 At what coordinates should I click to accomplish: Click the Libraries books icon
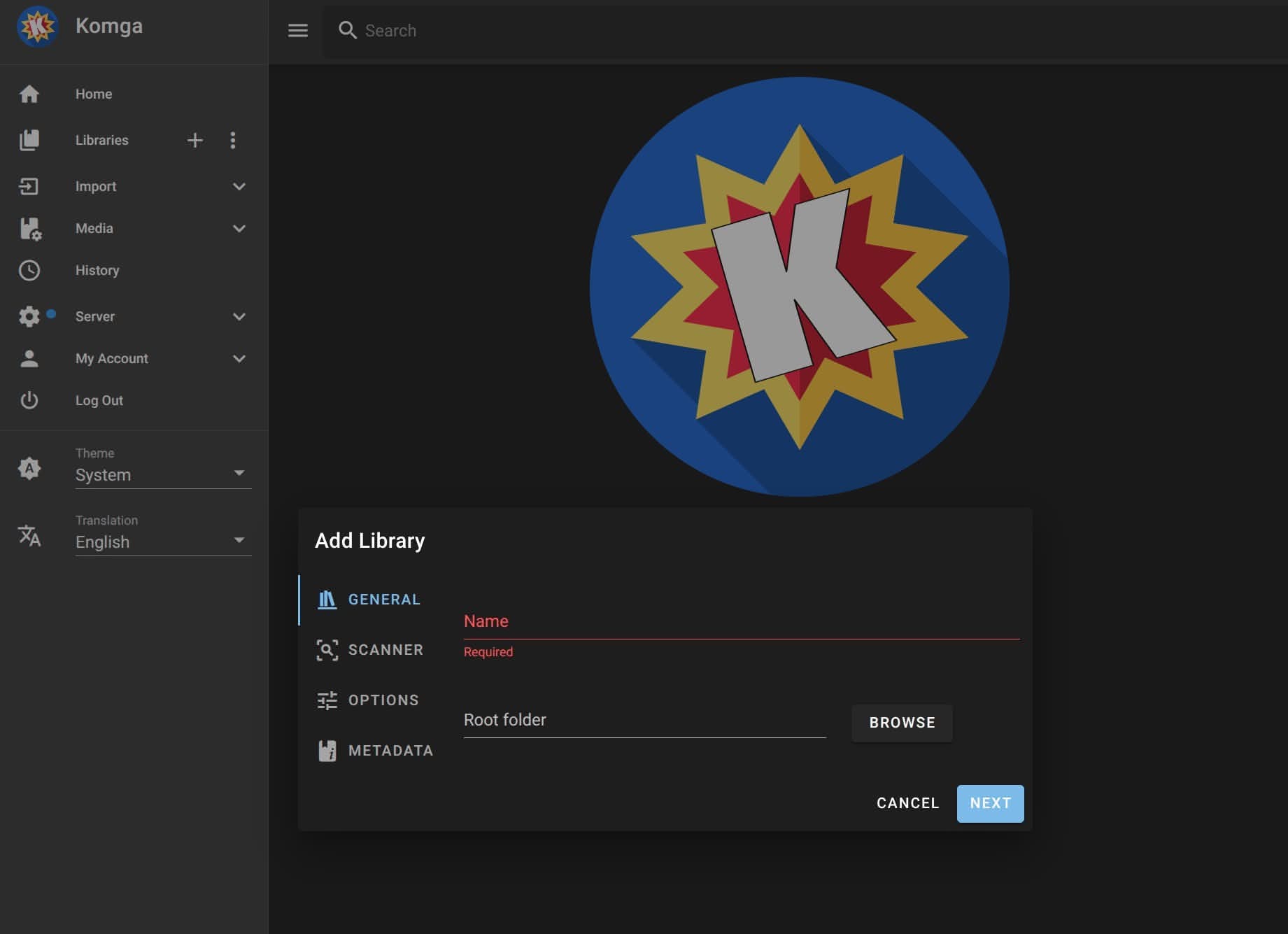[x=29, y=141]
